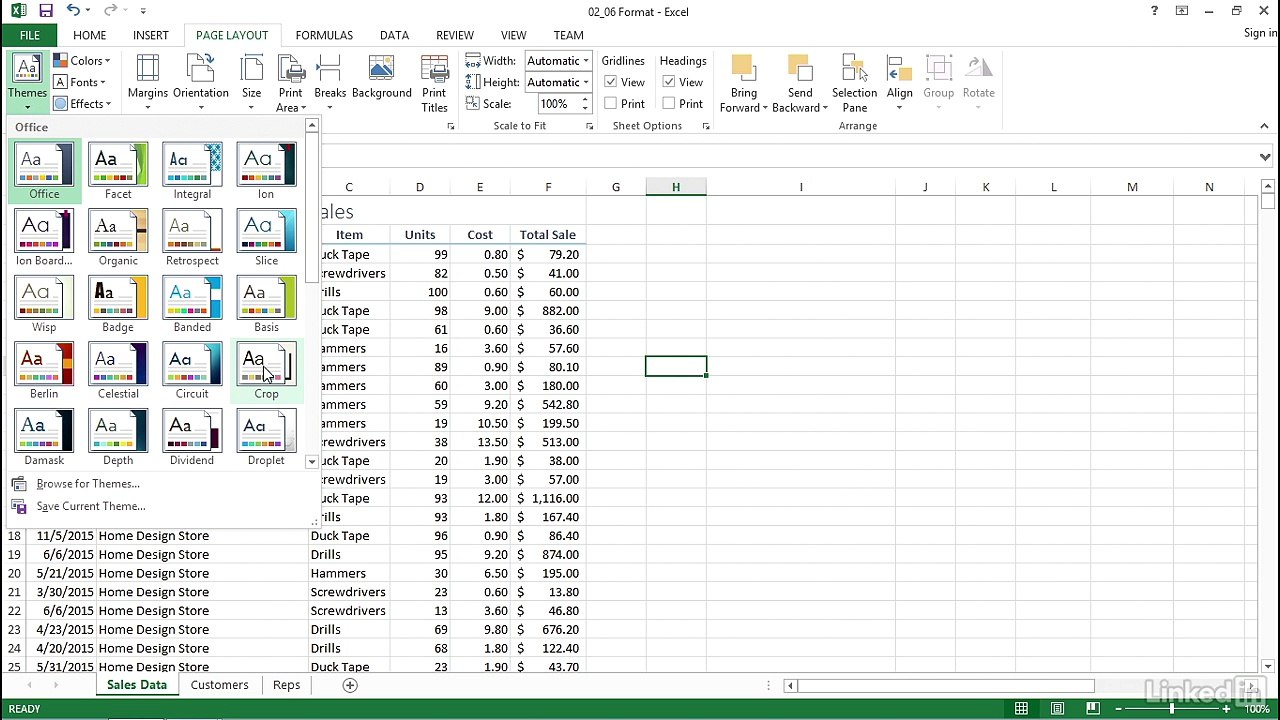
Task: Save the workbook from Quick Access
Action: click(46, 11)
